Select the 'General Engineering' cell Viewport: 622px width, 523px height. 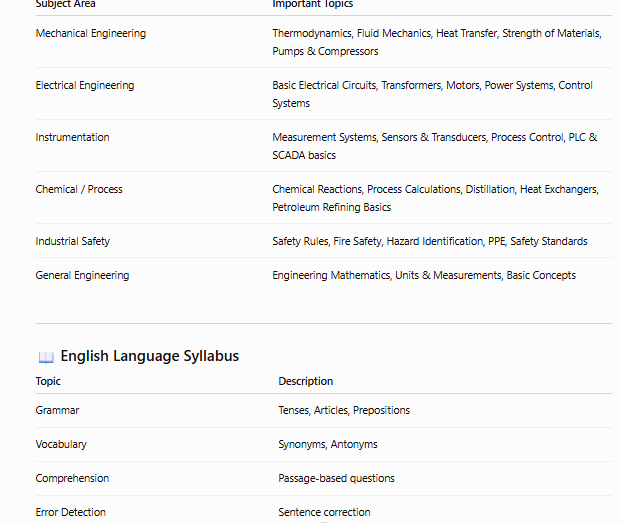click(83, 275)
